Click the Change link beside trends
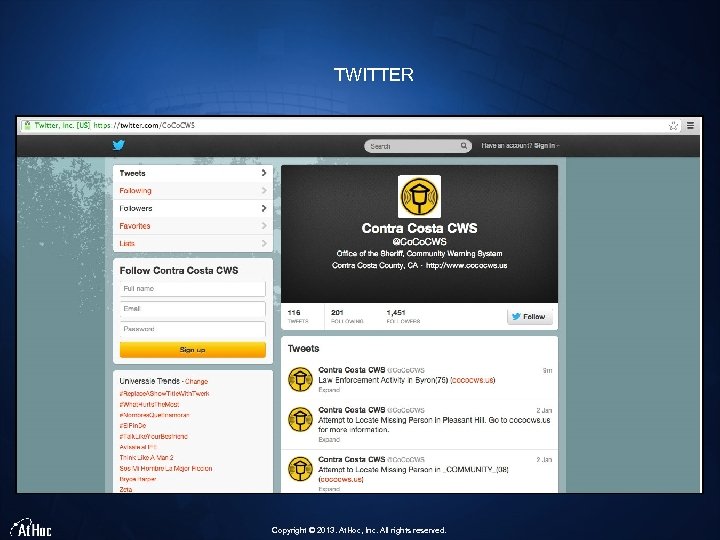 (x=197, y=382)
